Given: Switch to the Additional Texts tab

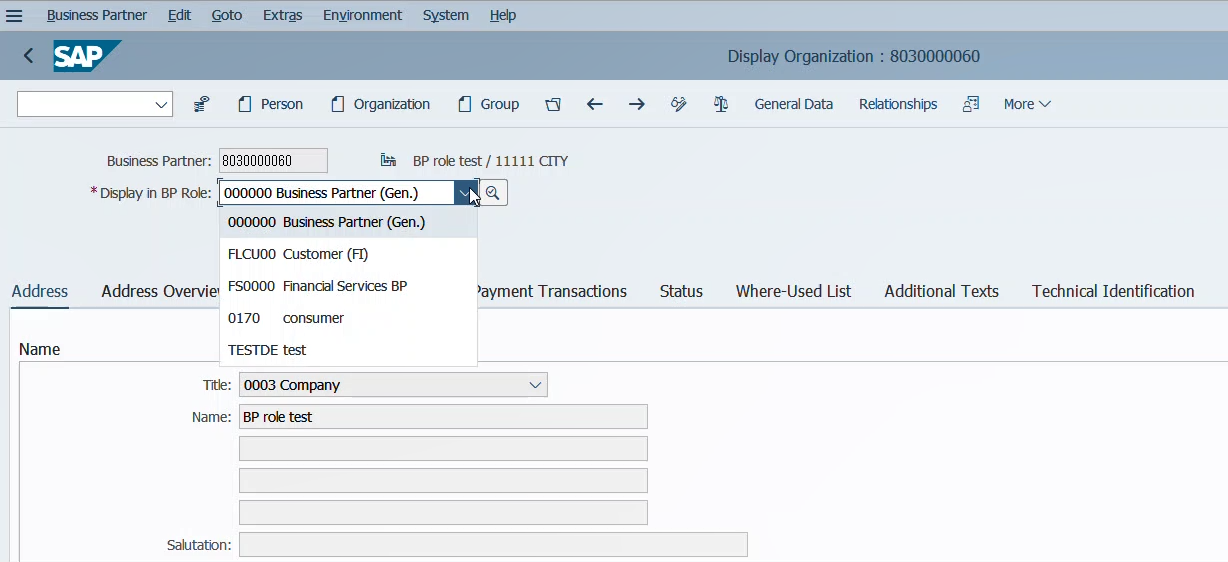Looking at the screenshot, I should pos(941,291).
